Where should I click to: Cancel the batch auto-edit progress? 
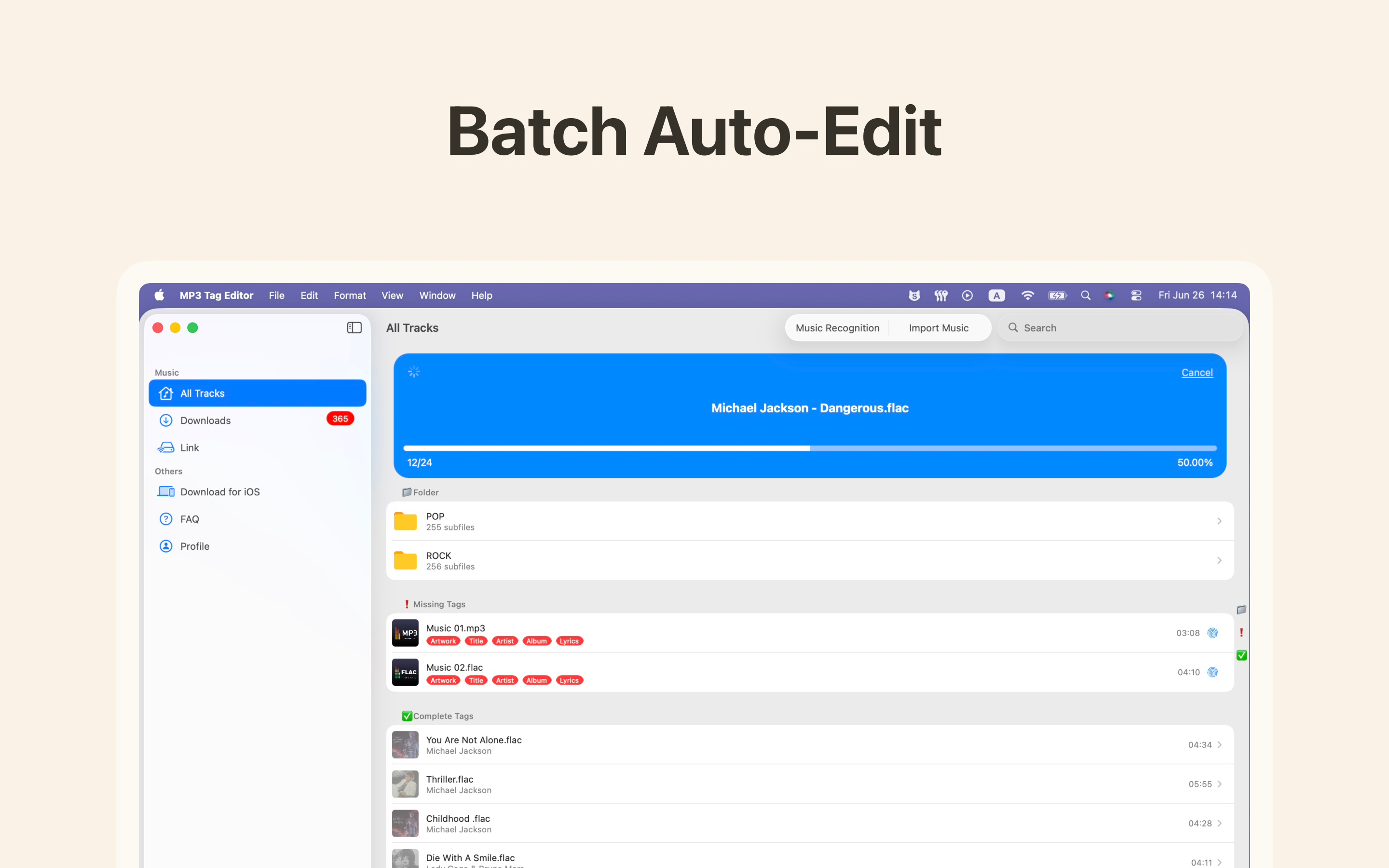(1197, 373)
